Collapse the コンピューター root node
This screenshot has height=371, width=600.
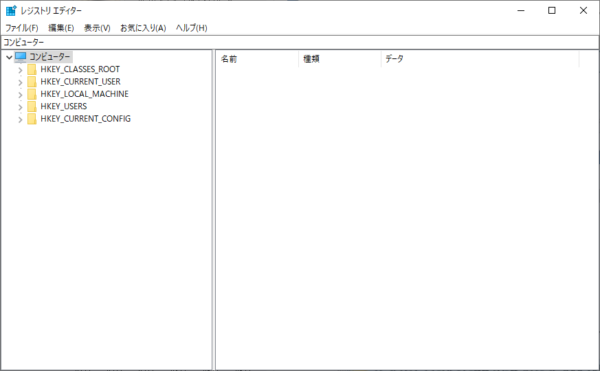9,57
